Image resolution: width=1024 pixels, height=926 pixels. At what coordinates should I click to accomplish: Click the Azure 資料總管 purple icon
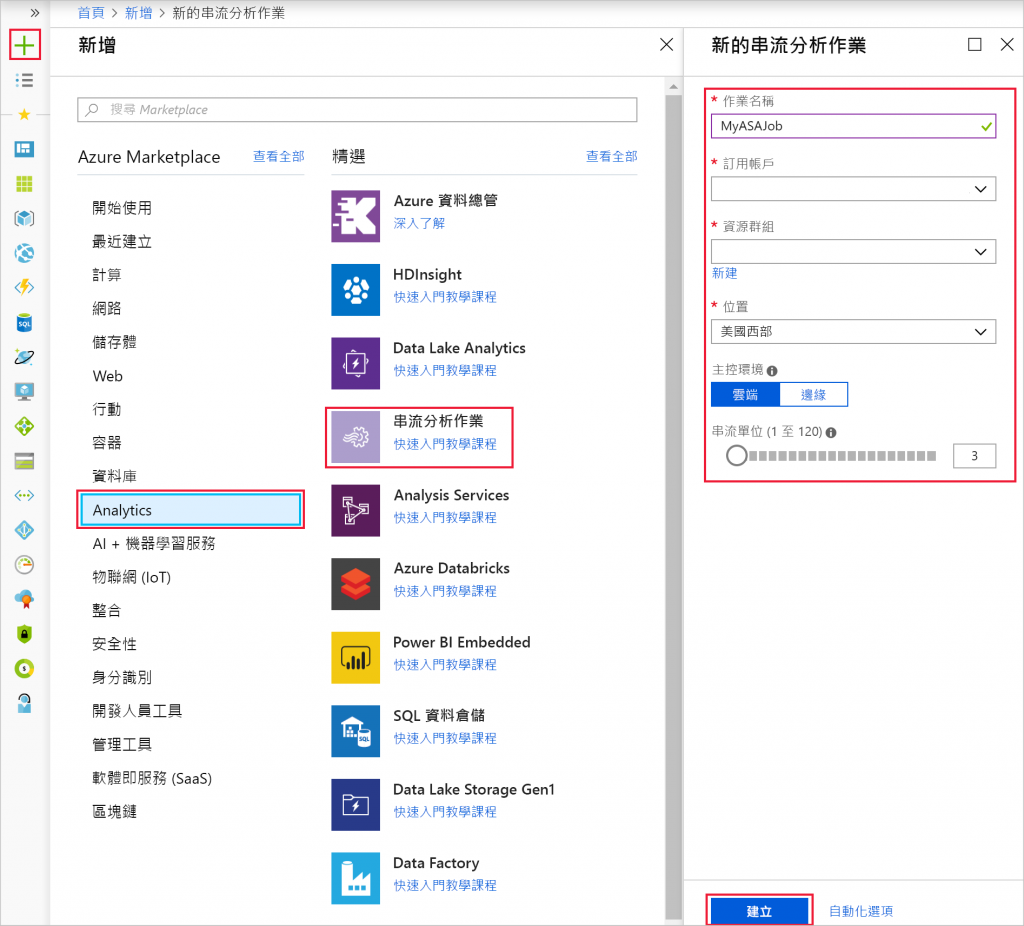(x=355, y=216)
